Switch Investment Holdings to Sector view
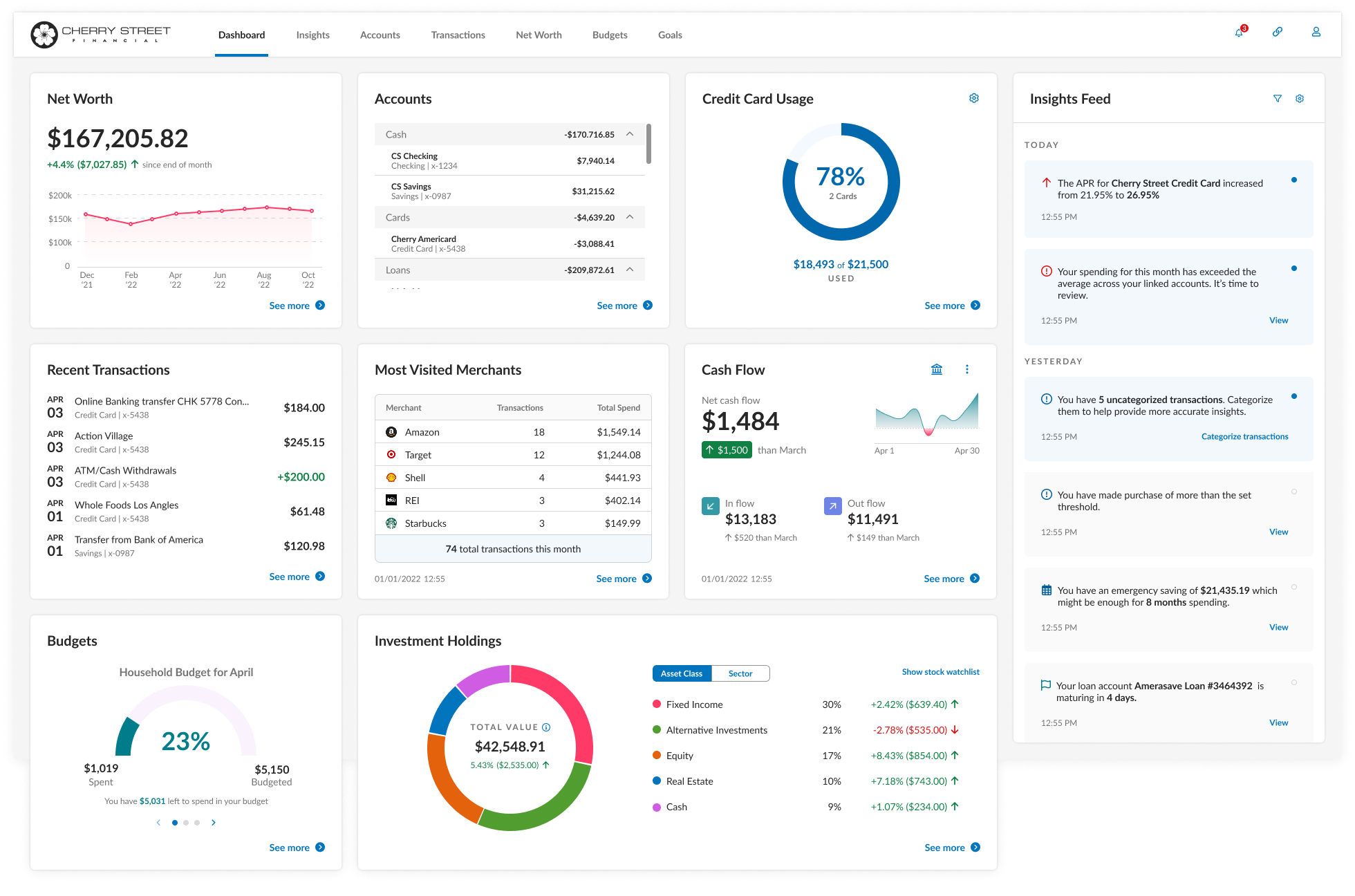The height and width of the screenshot is (896, 1355). click(740, 673)
